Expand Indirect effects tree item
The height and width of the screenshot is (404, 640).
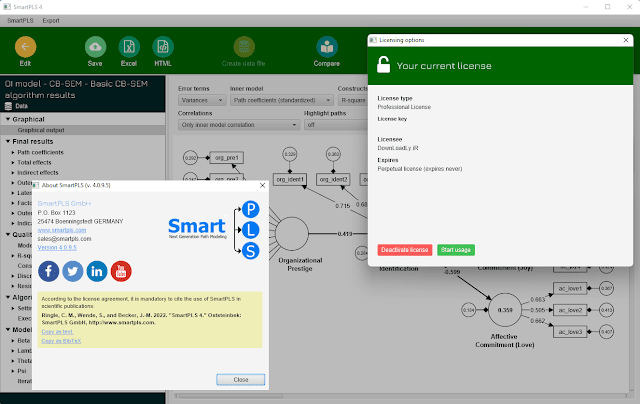[x=13, y=173]
